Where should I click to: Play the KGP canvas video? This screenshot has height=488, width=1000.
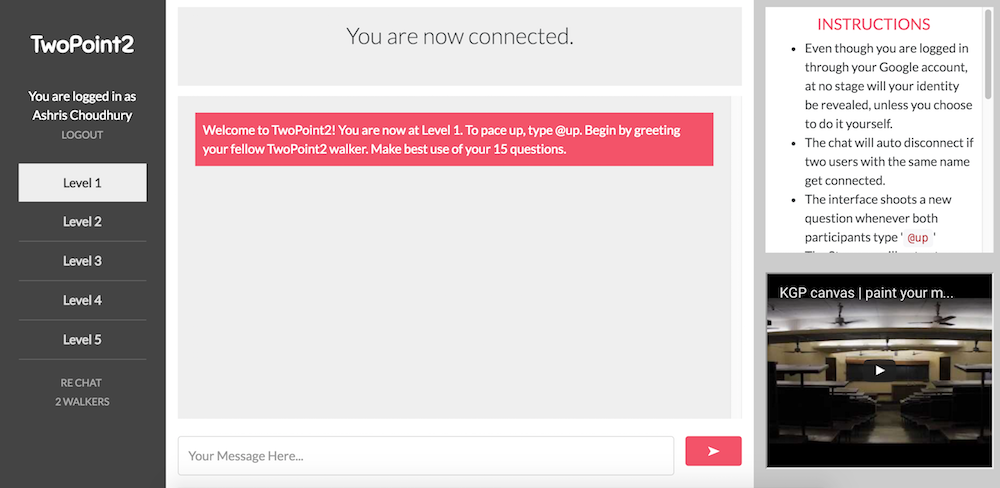[879, 370]
